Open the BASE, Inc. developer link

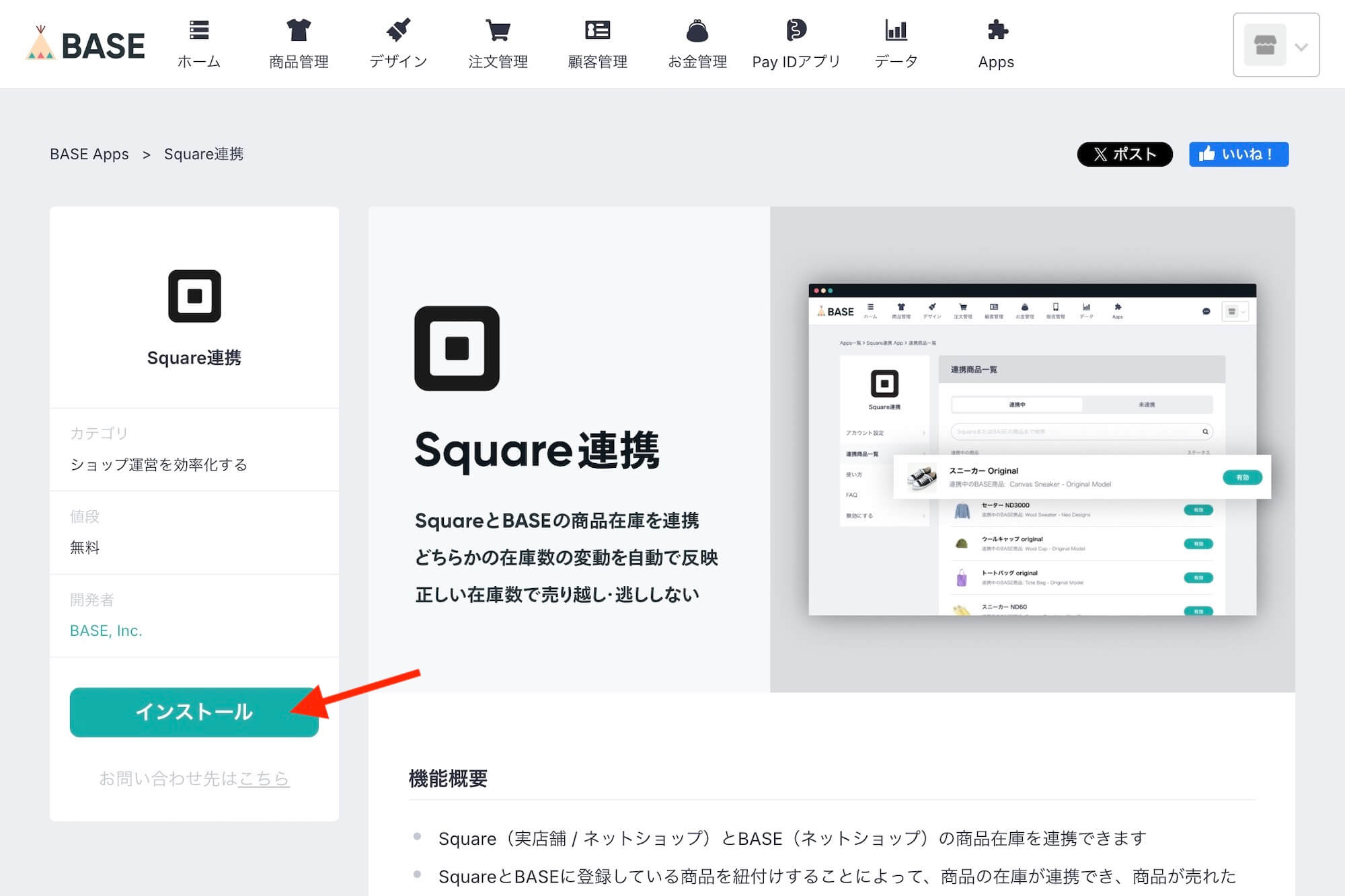tap(106, 630)
